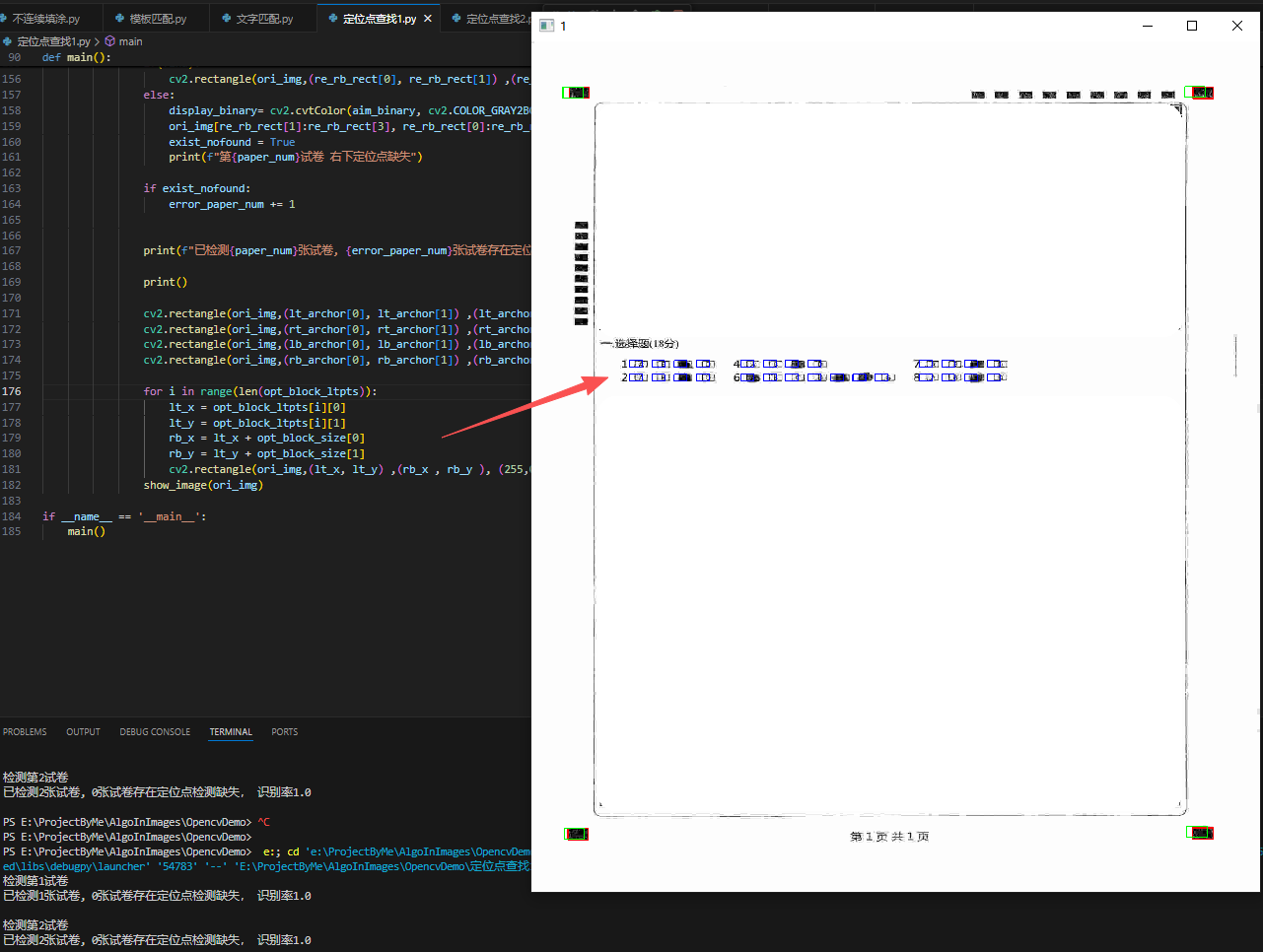Click the if __name__ == '__main__': line

click(124, 516)
